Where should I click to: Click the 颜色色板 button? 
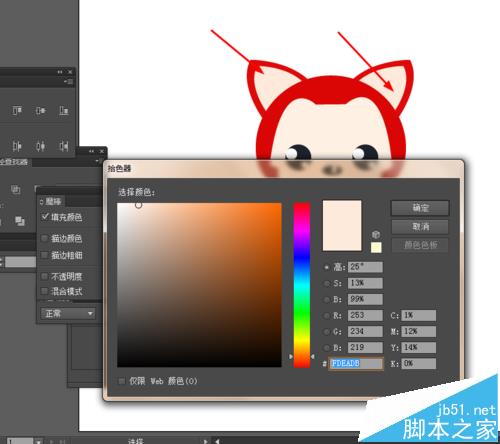click(x=420, y=245)
